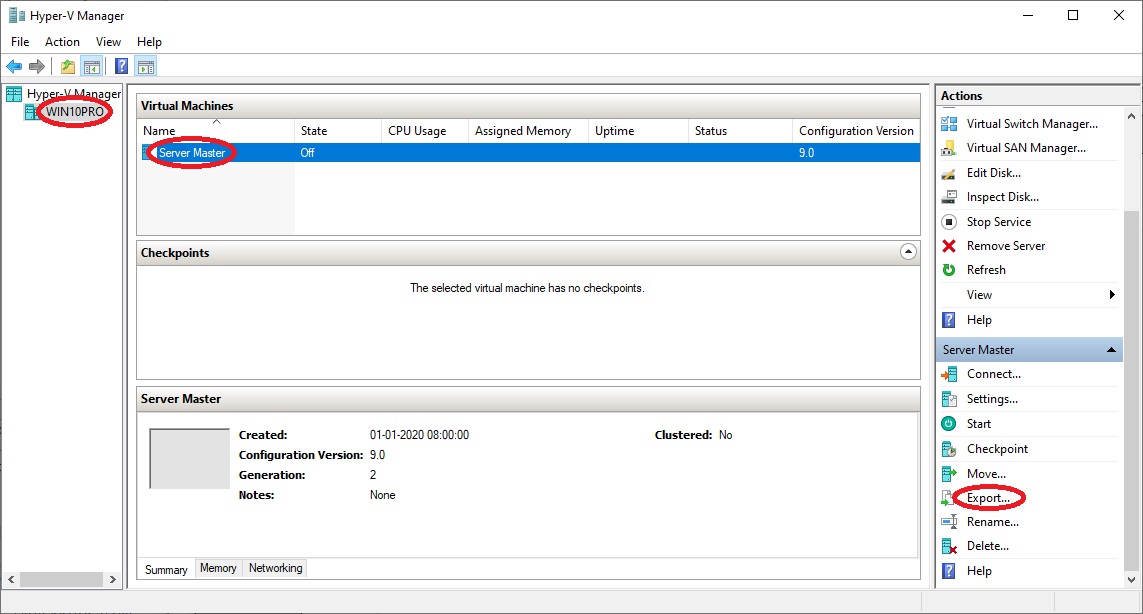Click Virtual Switch Manager... action
The height and width of the screenshot is (614, 1143).
point(1032,124)
